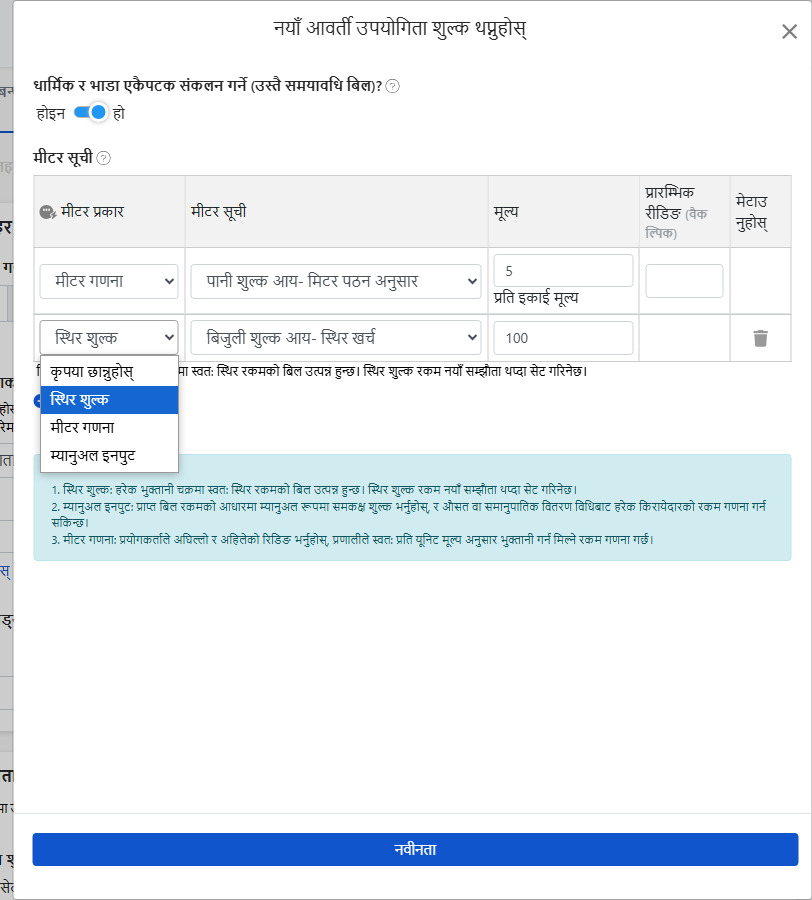Click info line starting 3. मीटर गणना

pos(352,540)
